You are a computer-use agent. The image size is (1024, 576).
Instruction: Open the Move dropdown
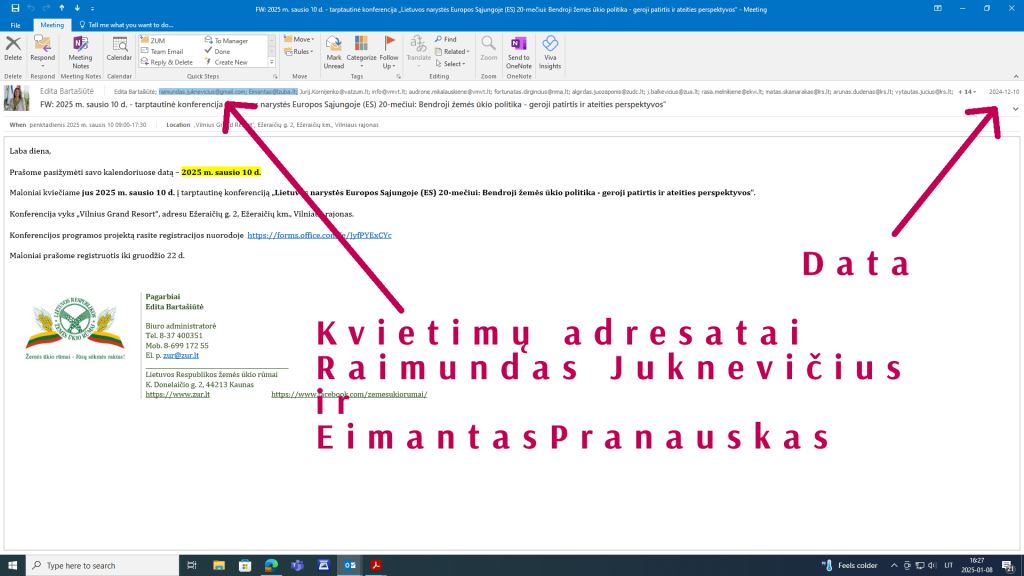click(298, 39)
